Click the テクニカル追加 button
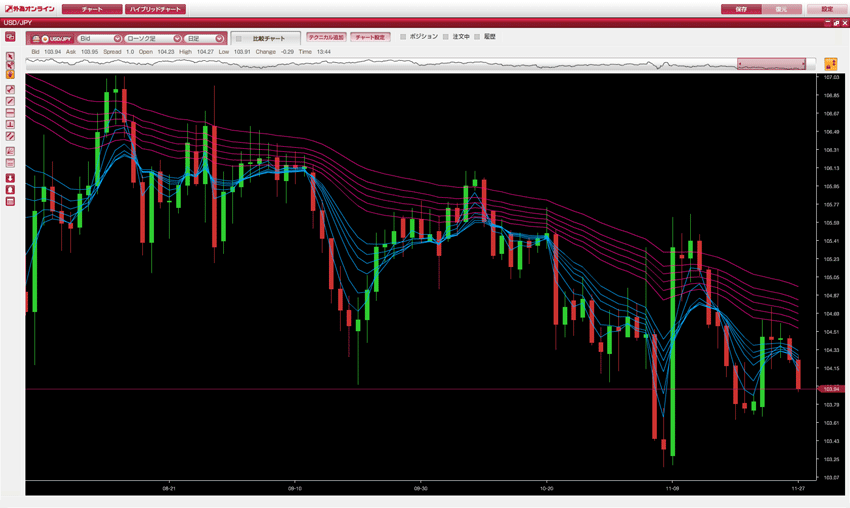Image resolution: width=850 pixels, height=508 pixels. pyautogui.click(x=326, y=37)
